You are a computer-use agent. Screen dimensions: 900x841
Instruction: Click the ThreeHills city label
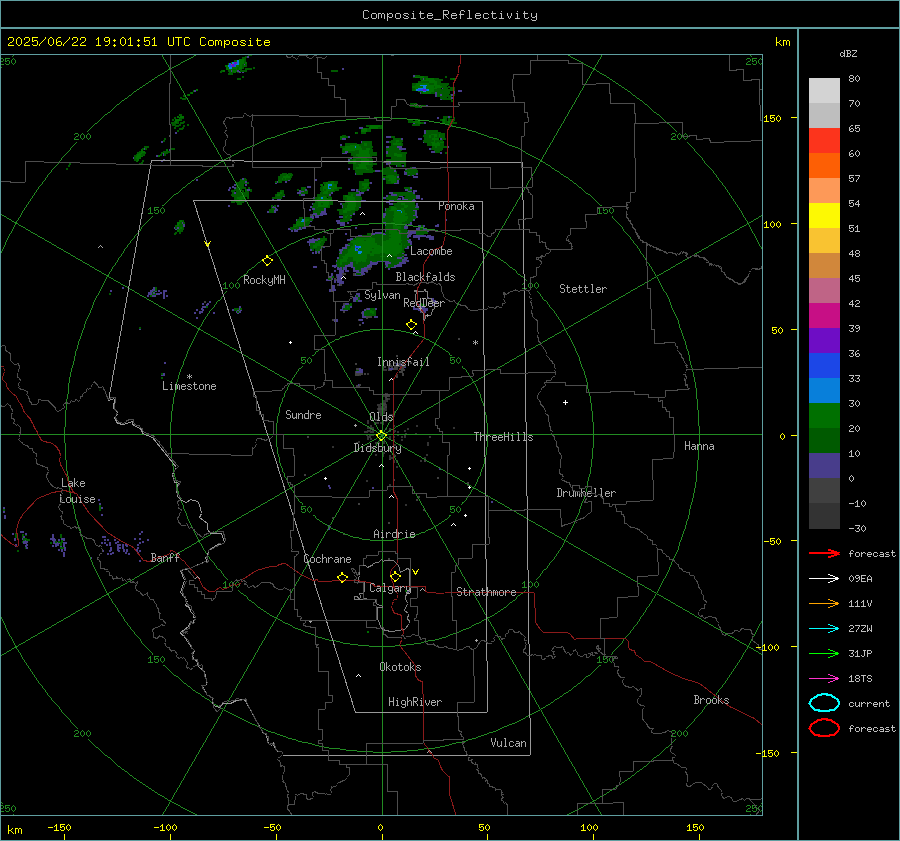click(503, 437)
